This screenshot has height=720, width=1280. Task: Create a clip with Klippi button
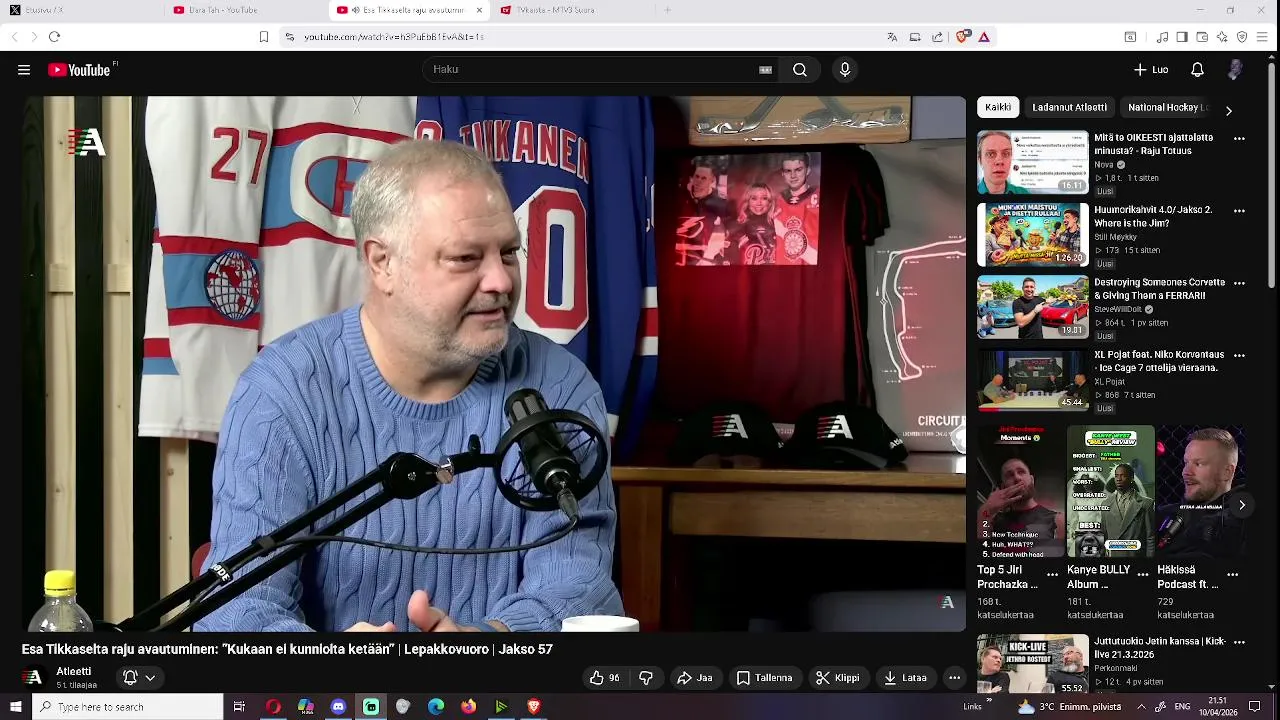(838, 678)
